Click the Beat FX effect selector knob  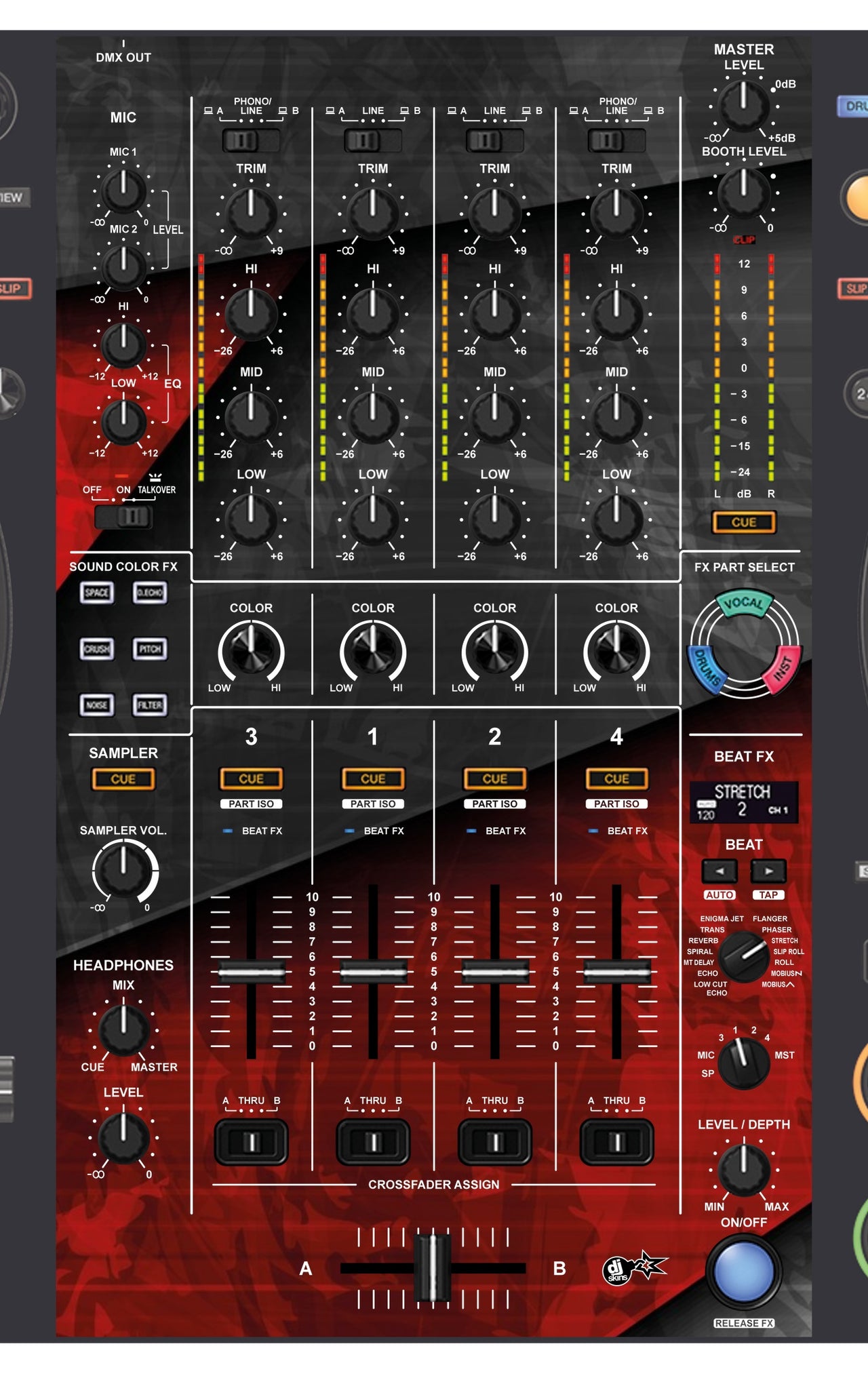click(x=744, y=956)
